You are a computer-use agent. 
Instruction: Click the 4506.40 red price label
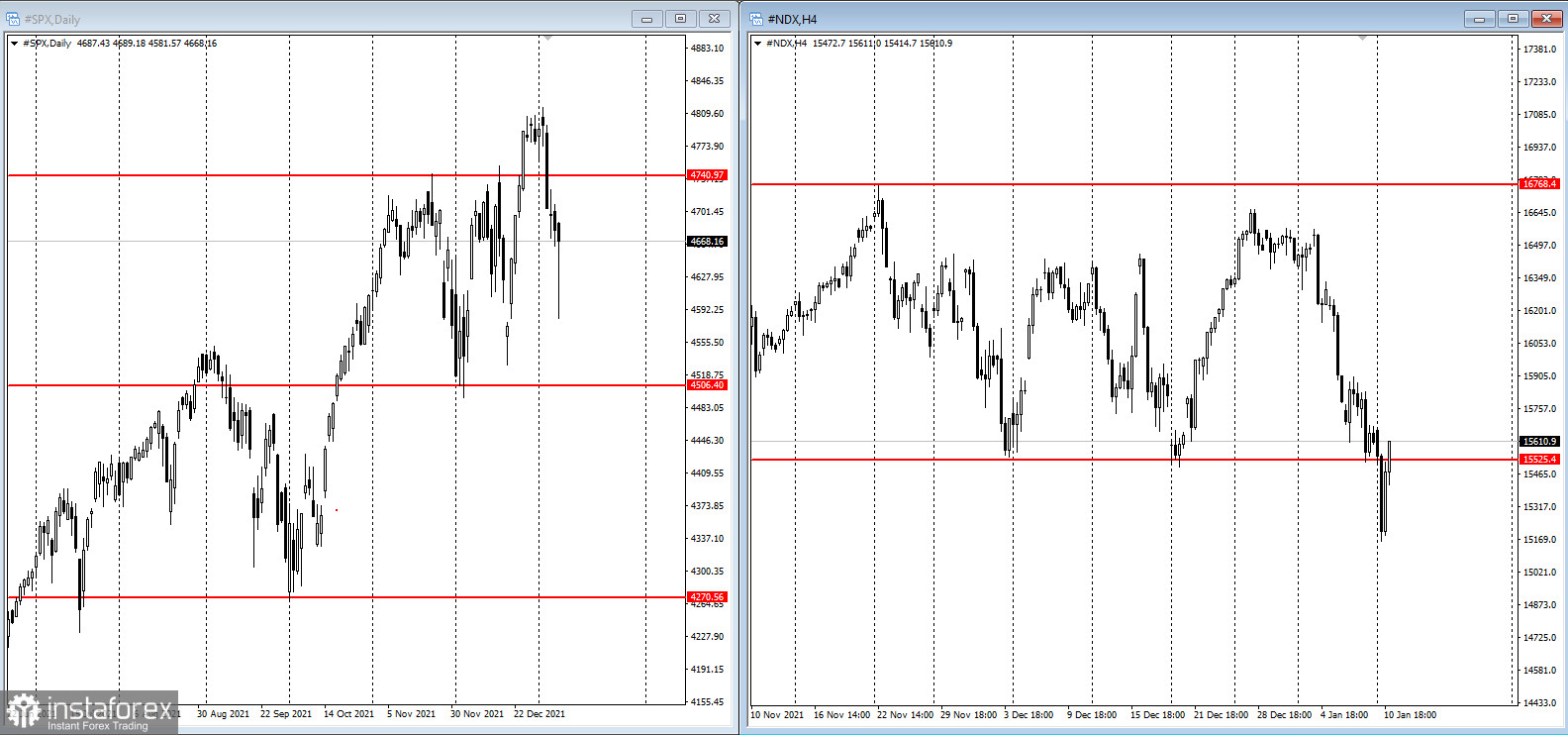click(707, 385)
